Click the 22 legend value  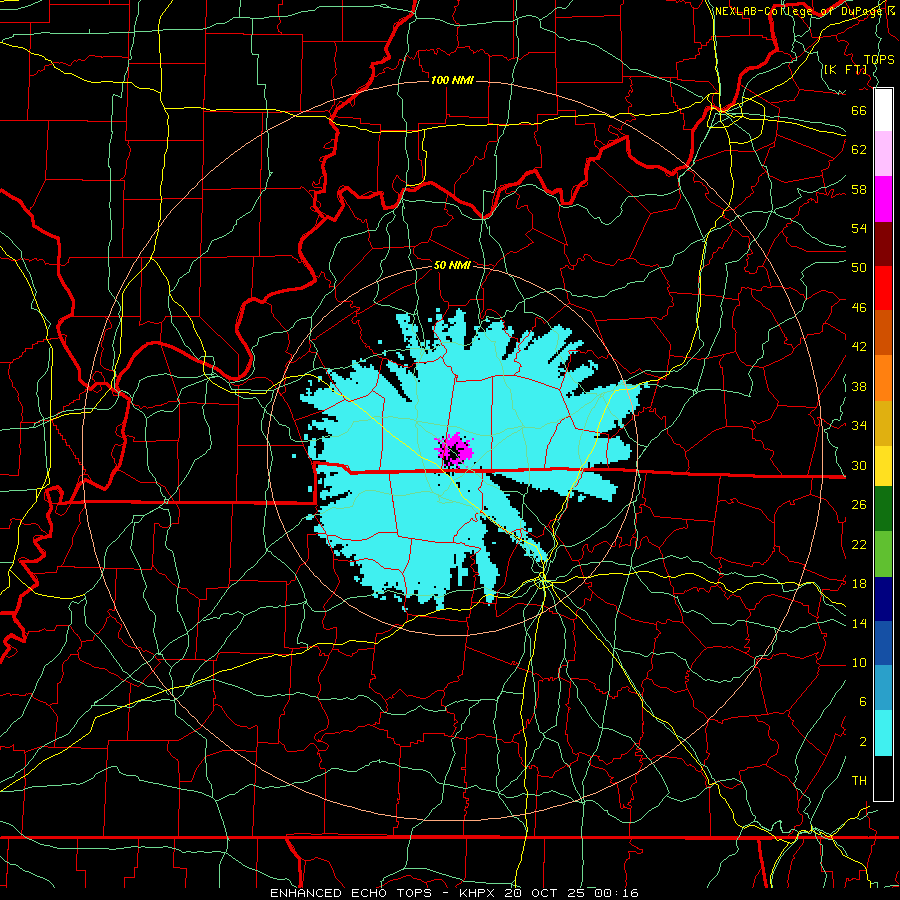click(x=859, y=545)
